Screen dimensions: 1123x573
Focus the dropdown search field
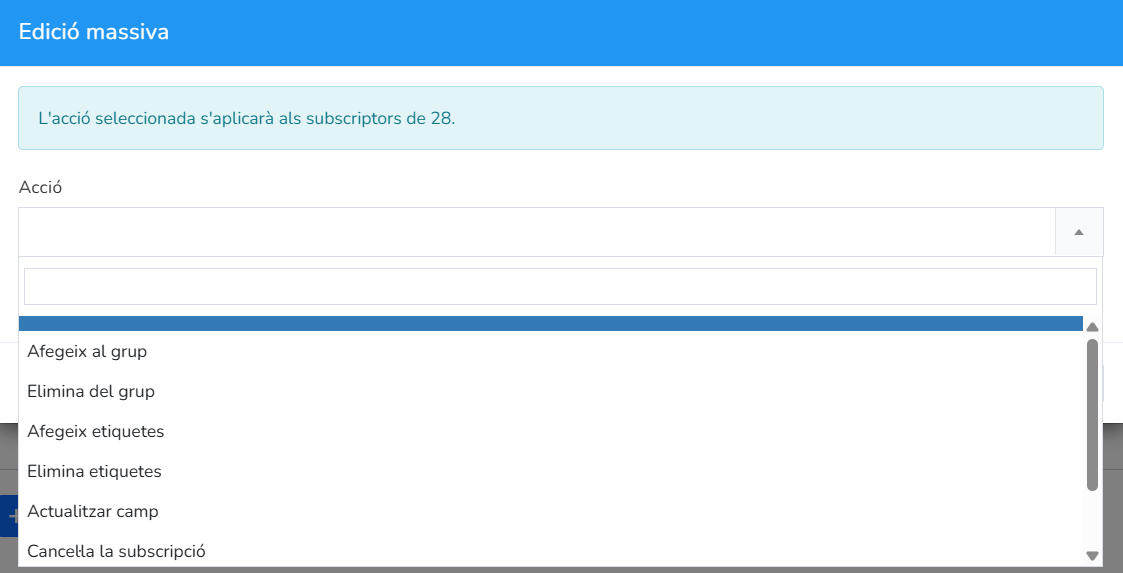(x=561, y=286)
